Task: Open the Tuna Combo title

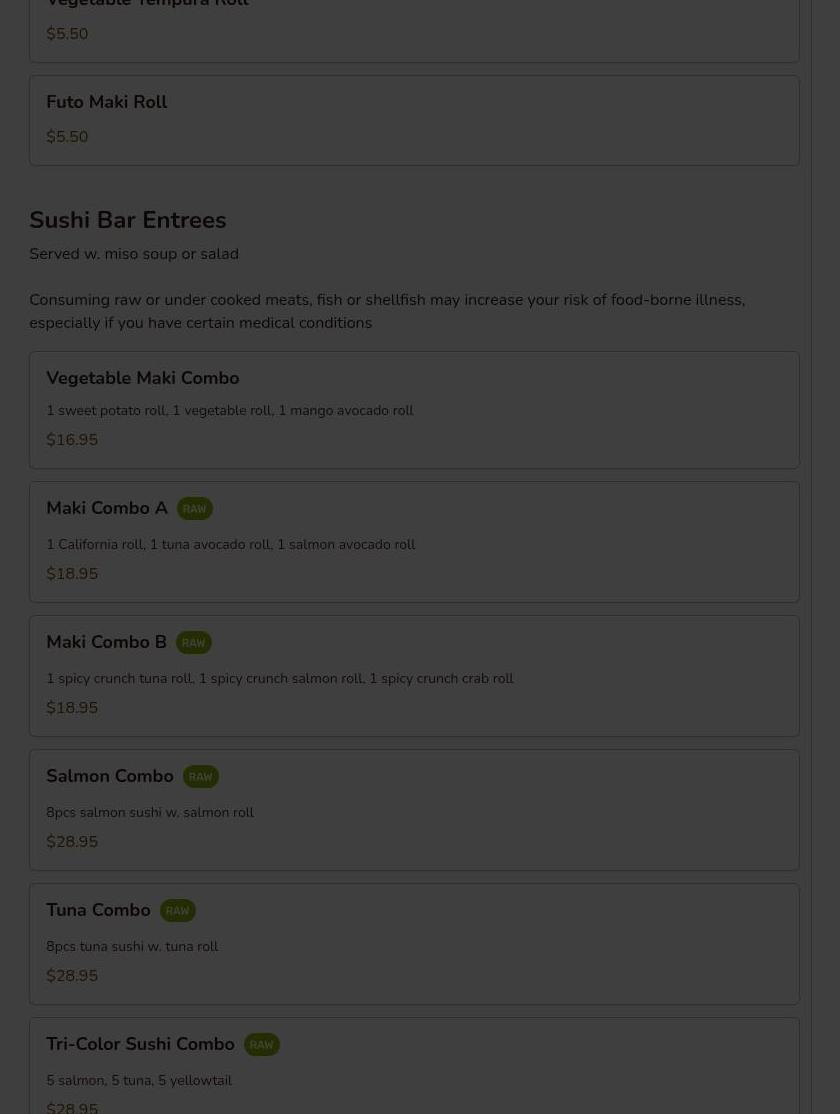Action: (x=98, y=911)
